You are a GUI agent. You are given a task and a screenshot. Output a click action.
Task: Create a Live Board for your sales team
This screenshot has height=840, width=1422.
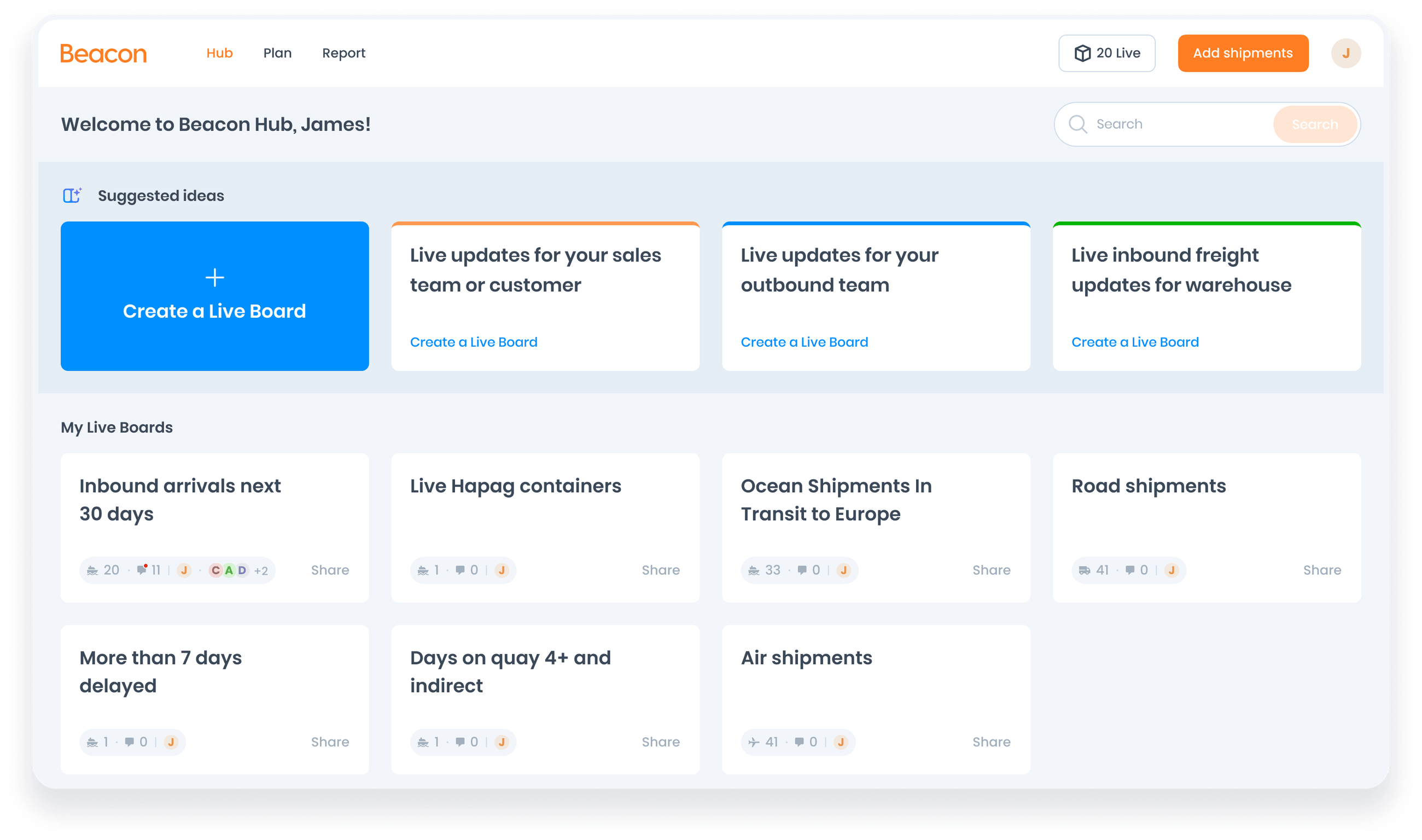click(474, 342)
